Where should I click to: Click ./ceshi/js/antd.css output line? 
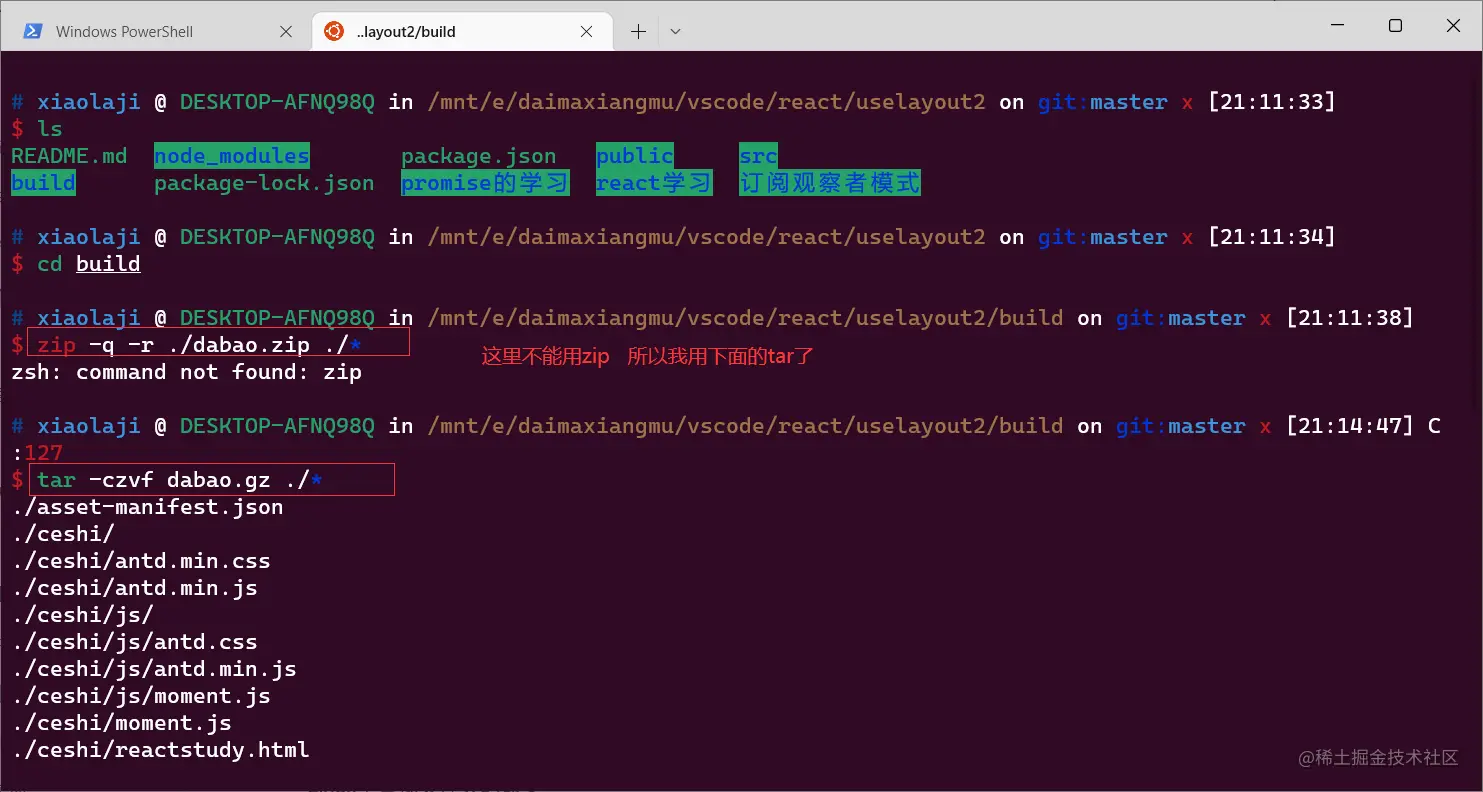click(x=134, y=642)
